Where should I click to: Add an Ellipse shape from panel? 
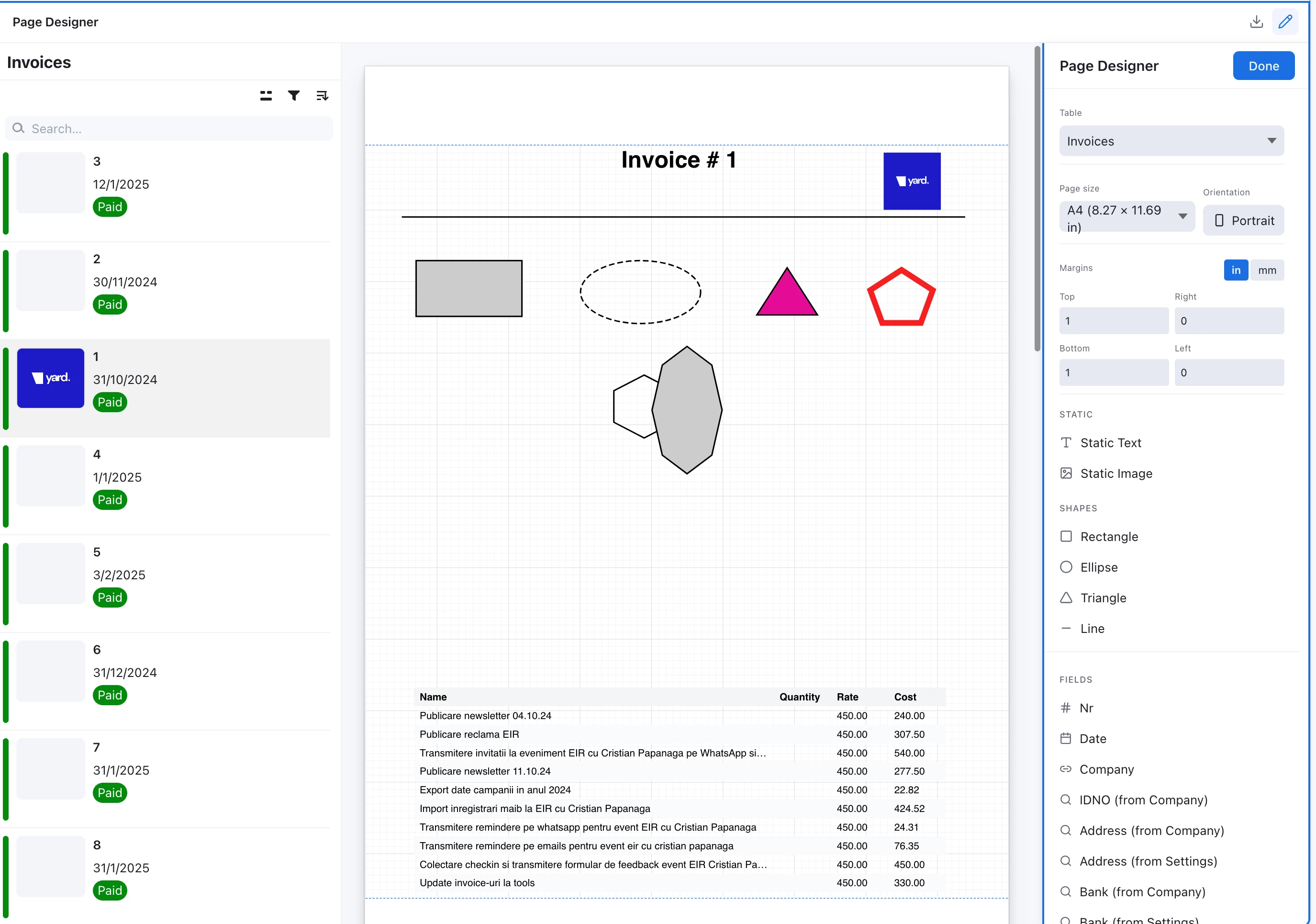[1098, 567]
